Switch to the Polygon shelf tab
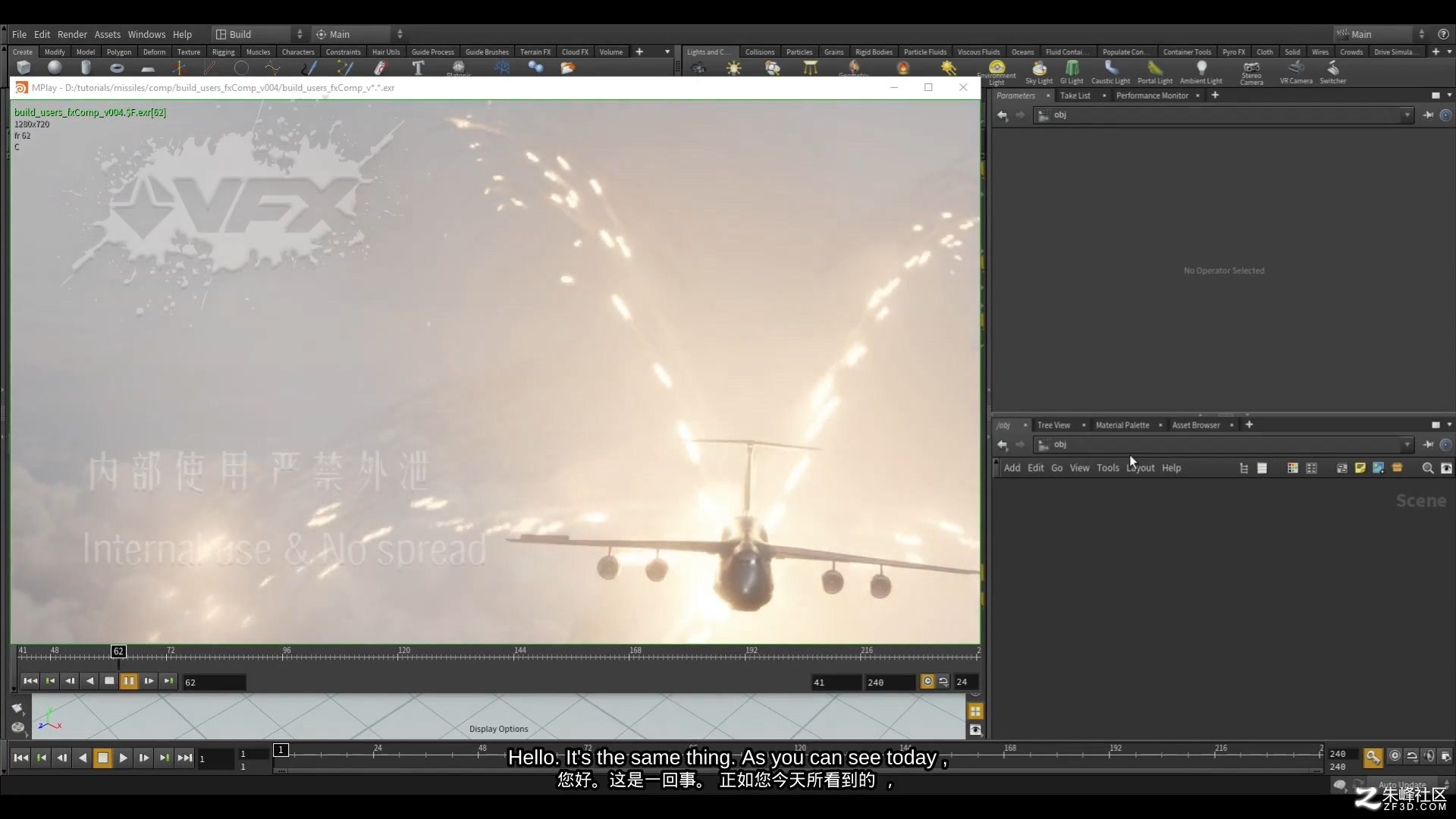 pyautogui.click(x=119, y=52)
